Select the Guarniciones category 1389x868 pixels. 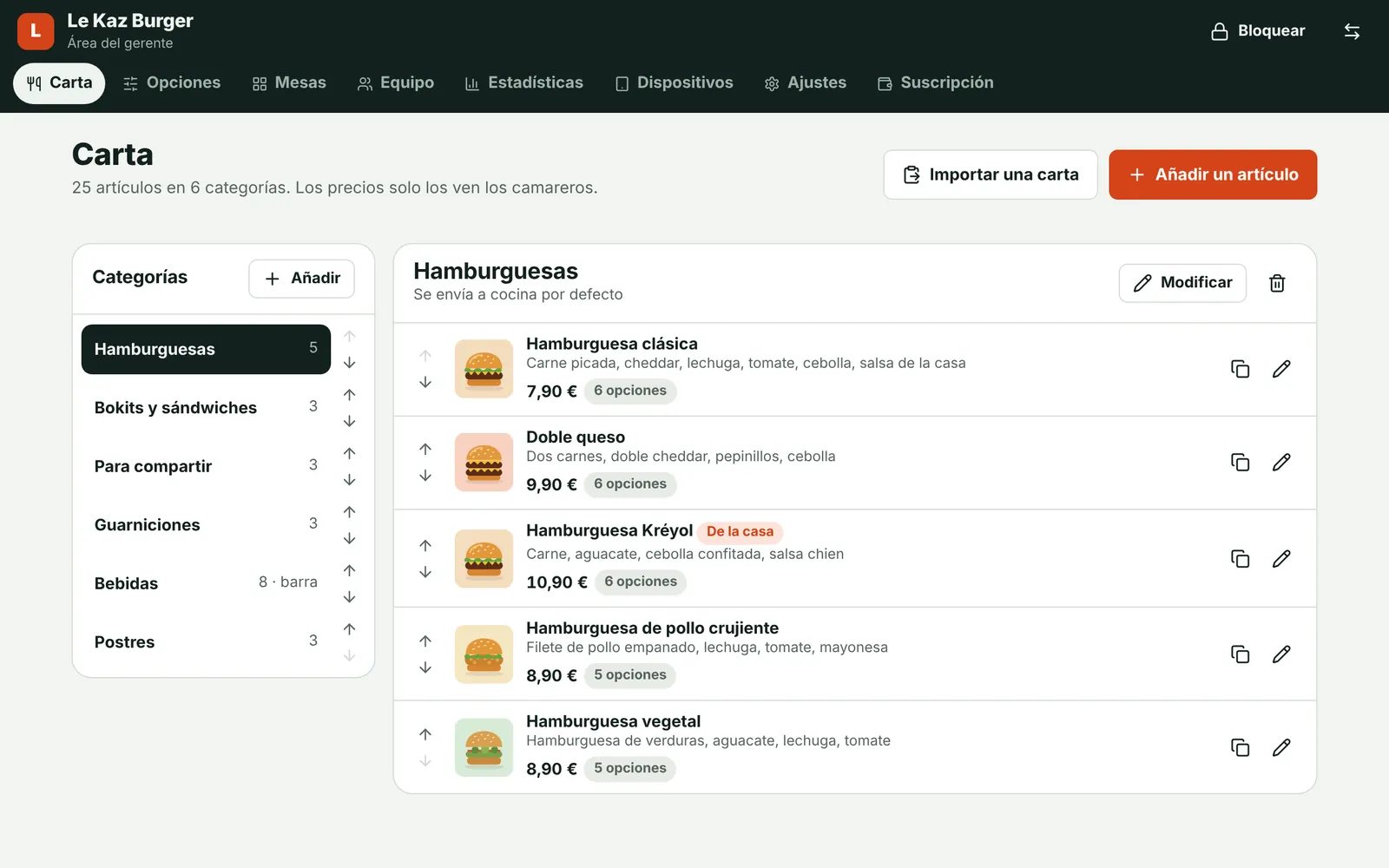tap(206, 525)
